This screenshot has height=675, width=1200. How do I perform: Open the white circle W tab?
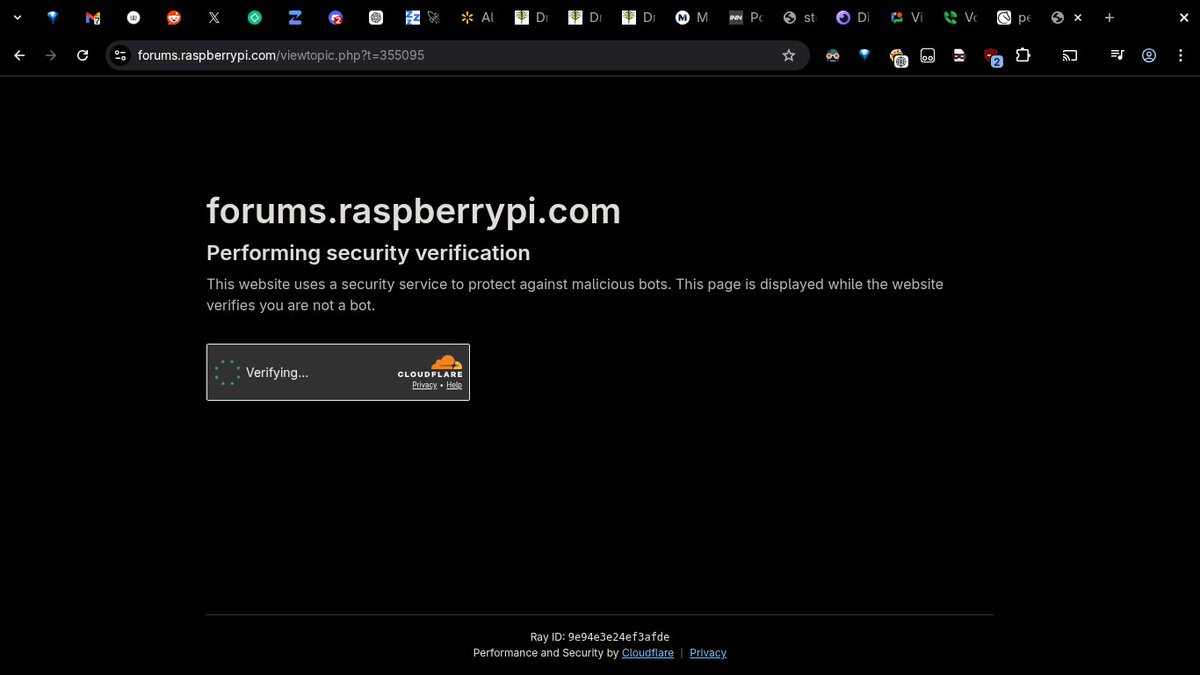pos(134,18)
